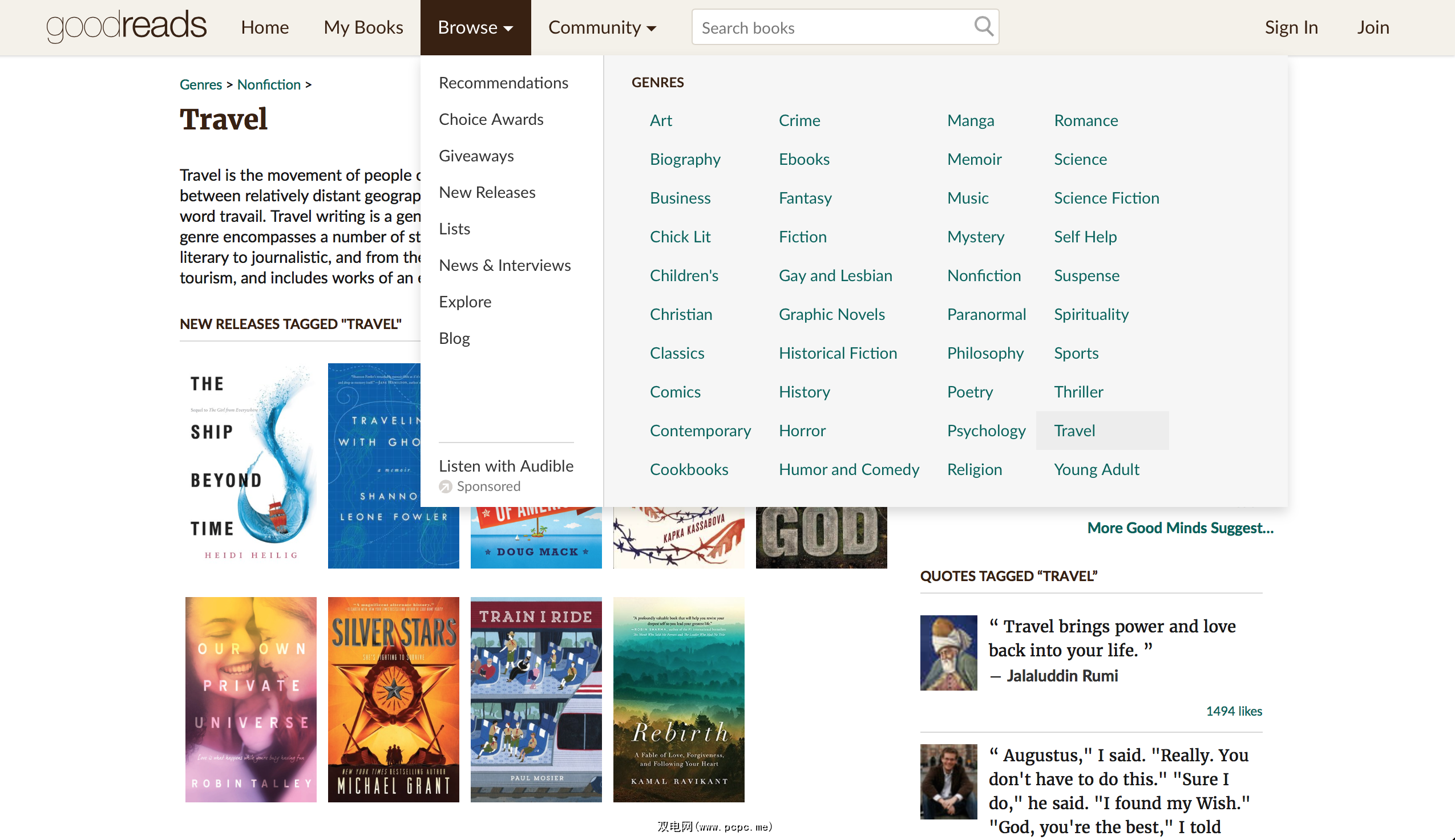Open Rebirth book cover
The height and width of the screenshot is (840, 1455).
click(x=678, y=699)
